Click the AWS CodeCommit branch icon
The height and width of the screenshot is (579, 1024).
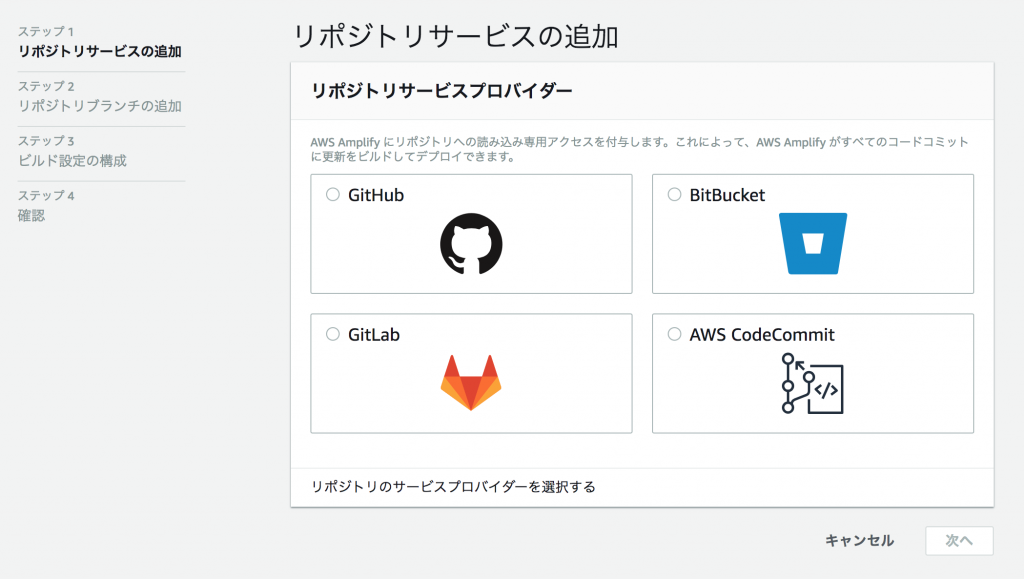point(812,383)
